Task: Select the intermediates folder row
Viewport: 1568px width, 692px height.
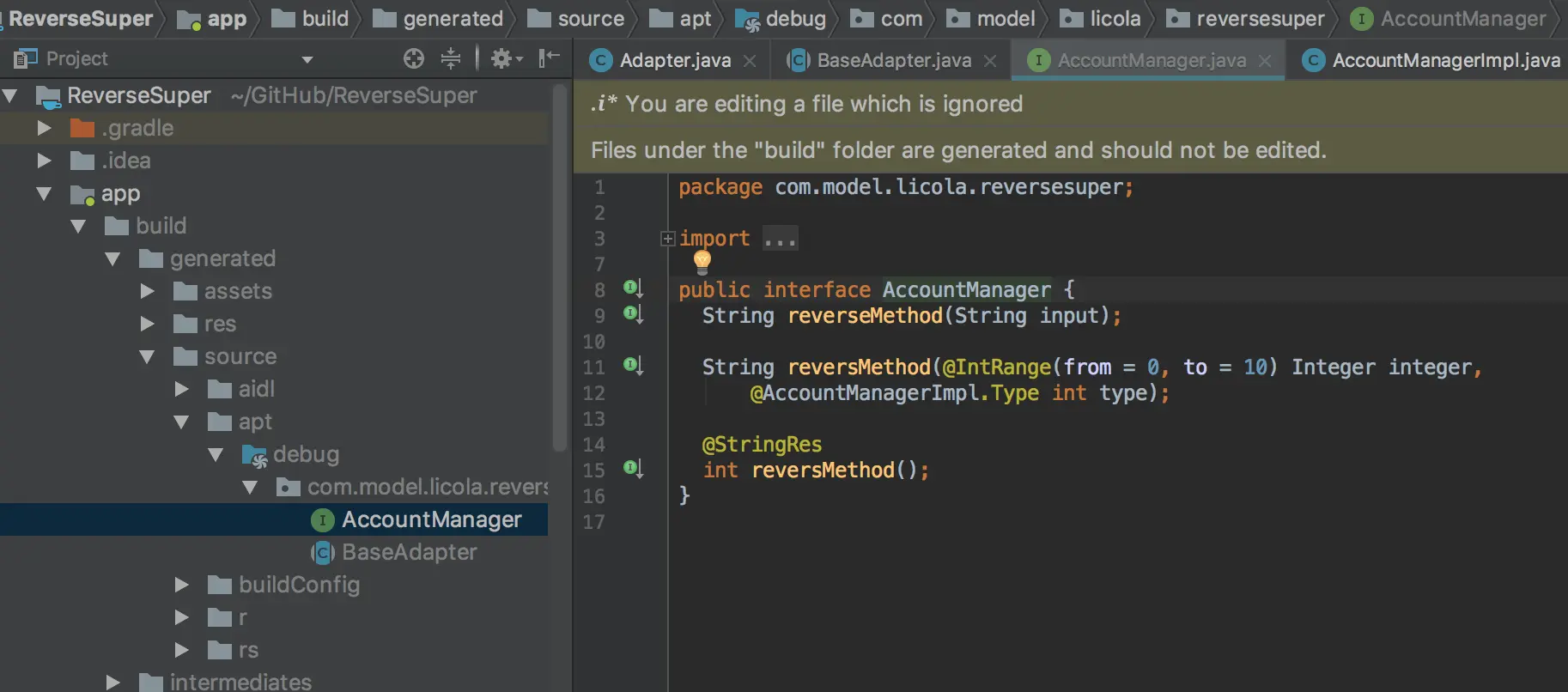Action: pyautogui.click(x=274, y=682)
